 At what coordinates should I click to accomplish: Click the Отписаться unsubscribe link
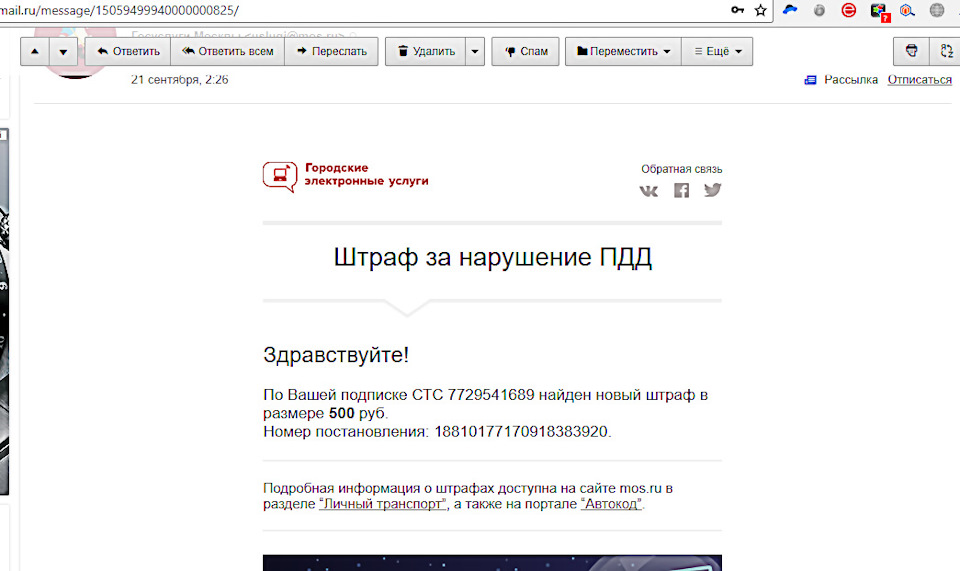tap(919, 80)
